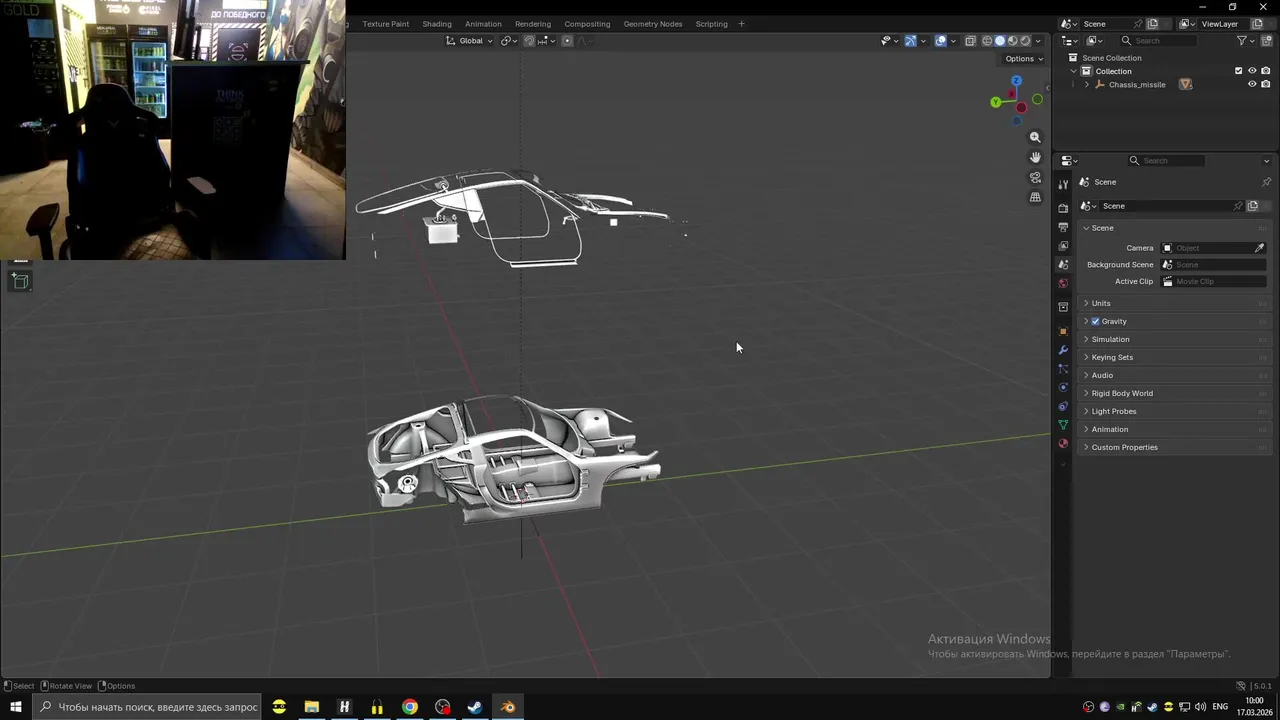Open the Particles properties tab

pyautogui.click(x=1063, y=369)
